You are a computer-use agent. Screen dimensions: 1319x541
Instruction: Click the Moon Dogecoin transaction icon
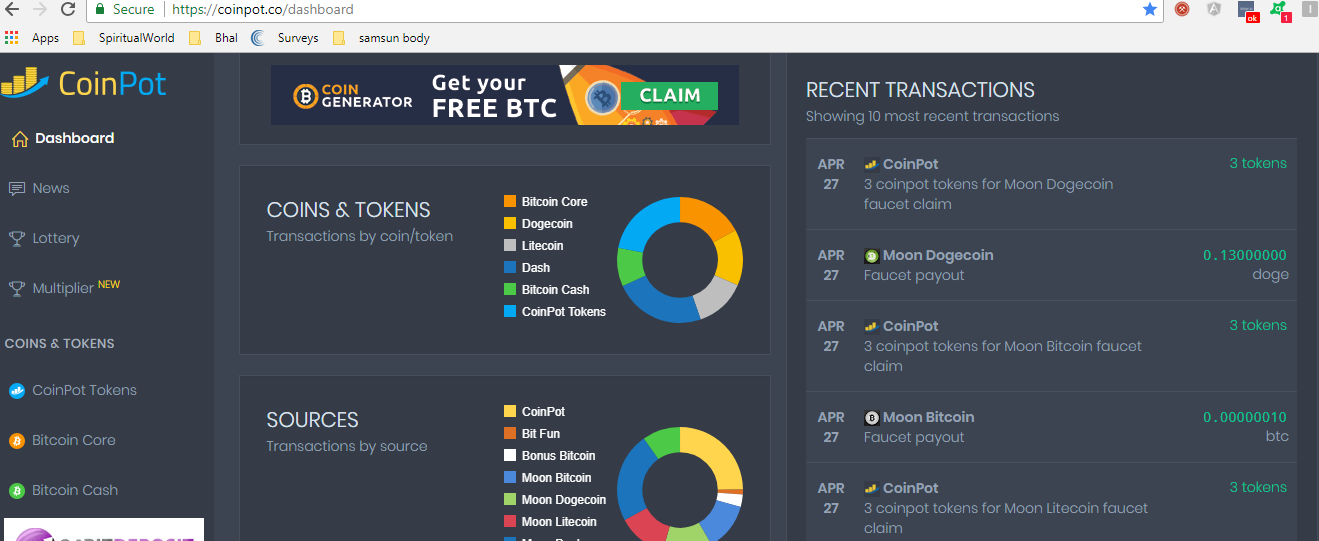(x=871, y=256)
